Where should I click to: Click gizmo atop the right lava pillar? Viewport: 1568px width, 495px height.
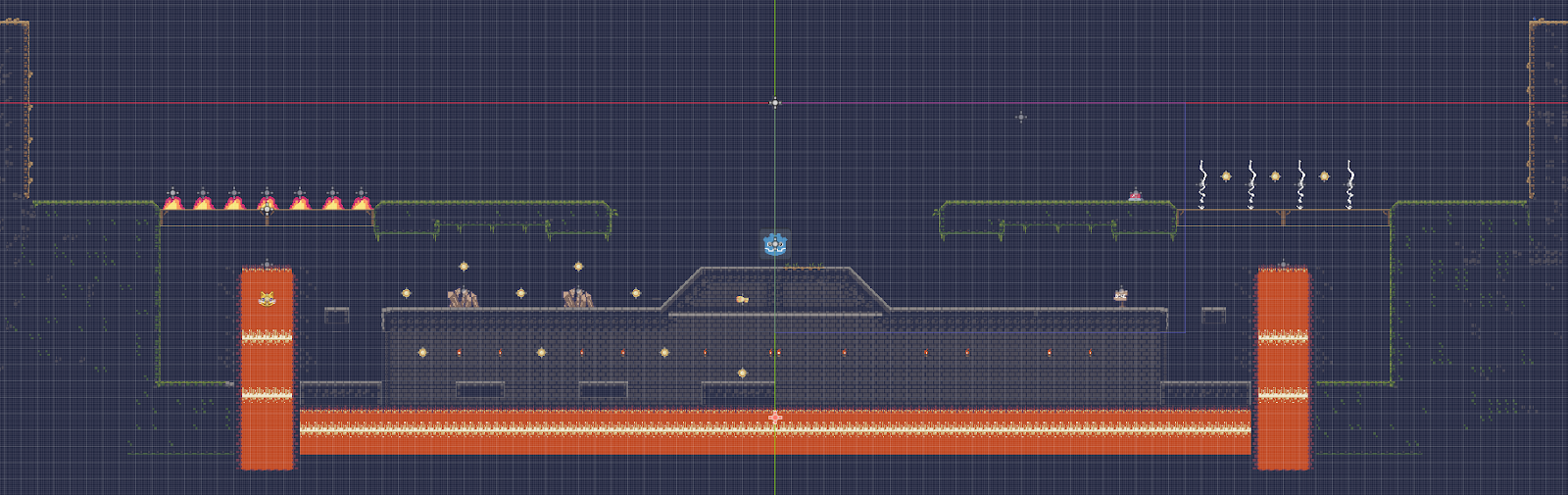1284,264
